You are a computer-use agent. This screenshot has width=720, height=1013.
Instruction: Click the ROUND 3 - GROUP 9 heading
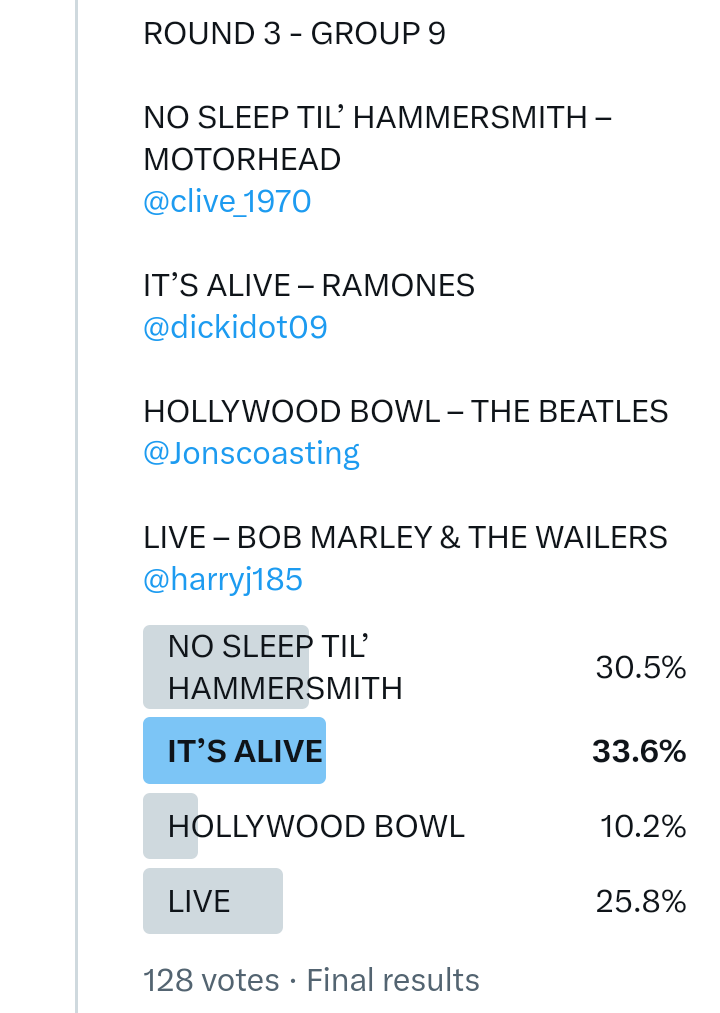tap(294, 34)
